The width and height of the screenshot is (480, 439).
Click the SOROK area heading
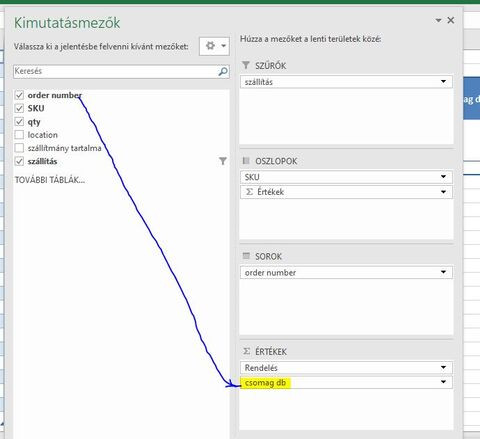268,256
